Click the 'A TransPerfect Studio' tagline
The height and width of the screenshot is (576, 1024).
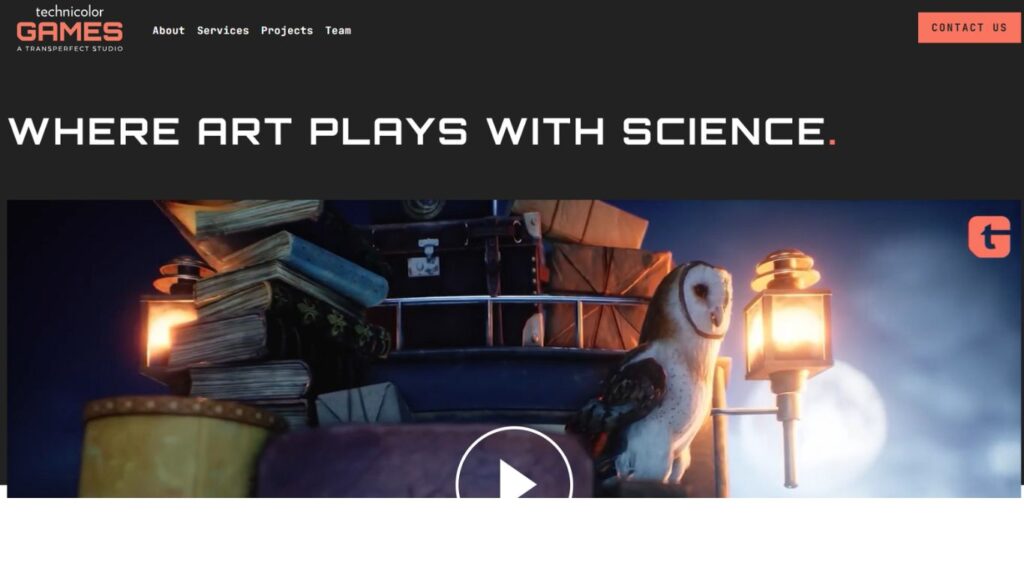(70, 48)
